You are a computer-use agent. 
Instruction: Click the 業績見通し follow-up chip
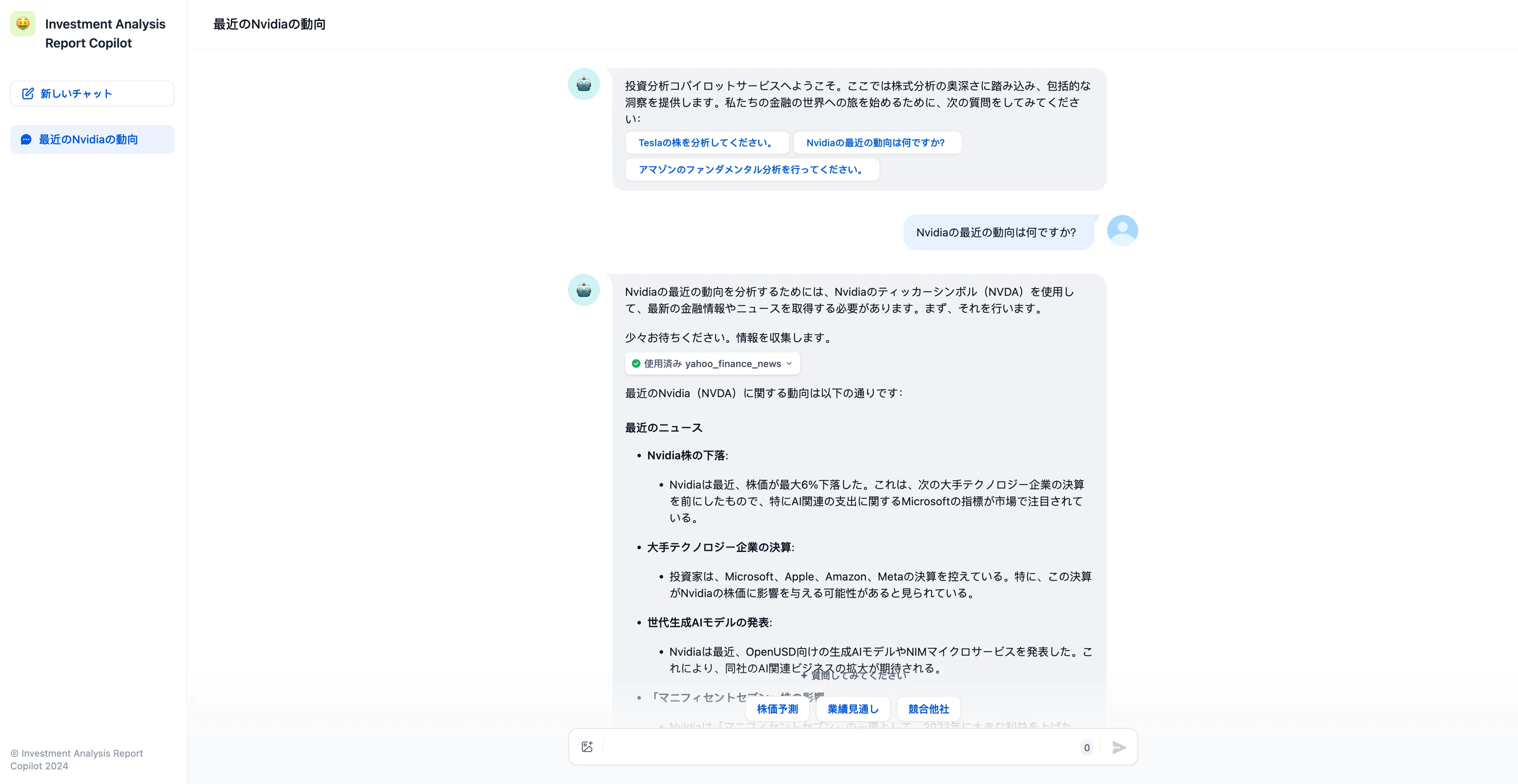tap(853, 709)
